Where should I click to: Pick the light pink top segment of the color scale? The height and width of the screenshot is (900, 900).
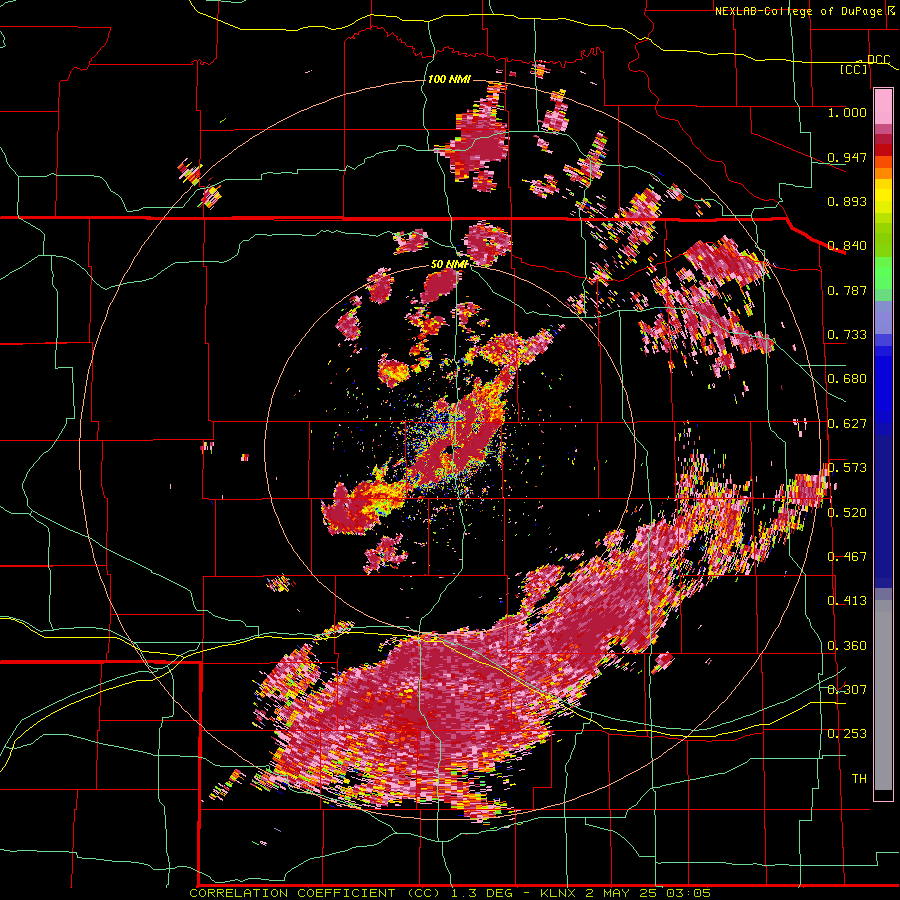pos(883,106)
